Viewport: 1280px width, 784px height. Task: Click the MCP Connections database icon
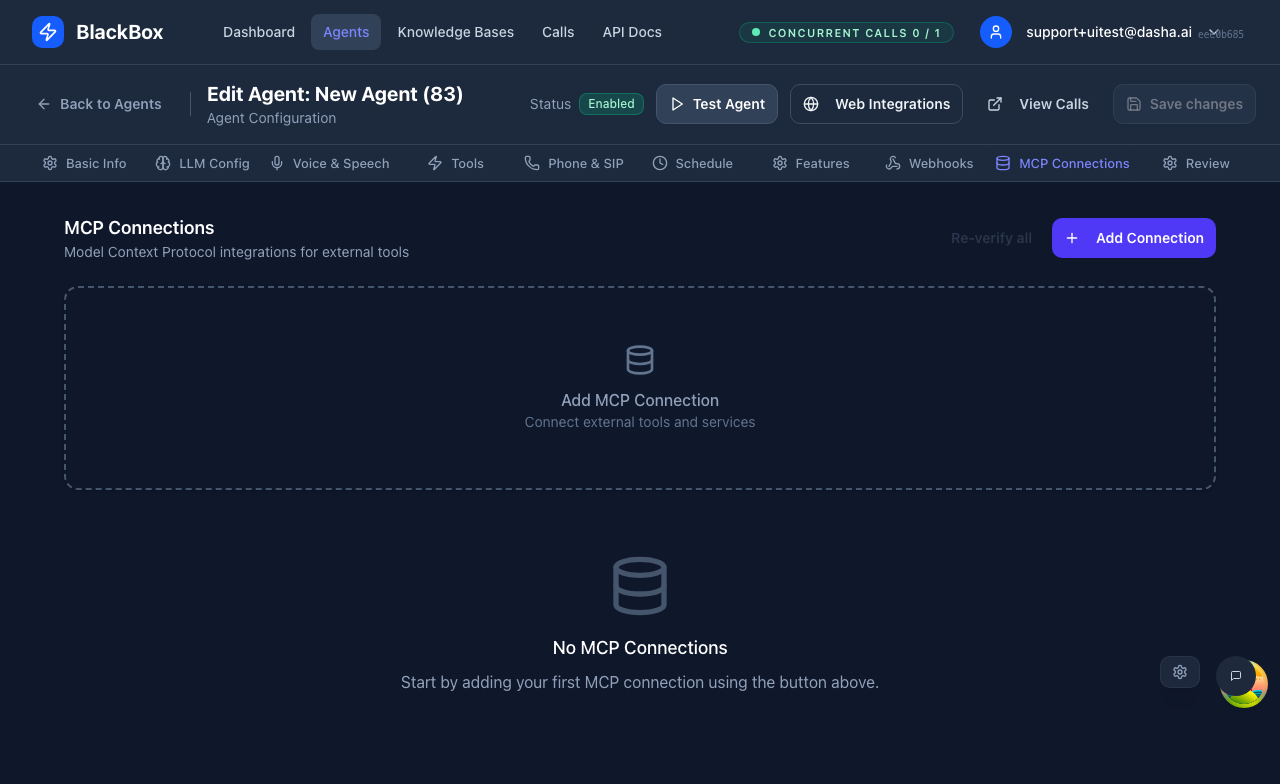(x=1001, y=163)
